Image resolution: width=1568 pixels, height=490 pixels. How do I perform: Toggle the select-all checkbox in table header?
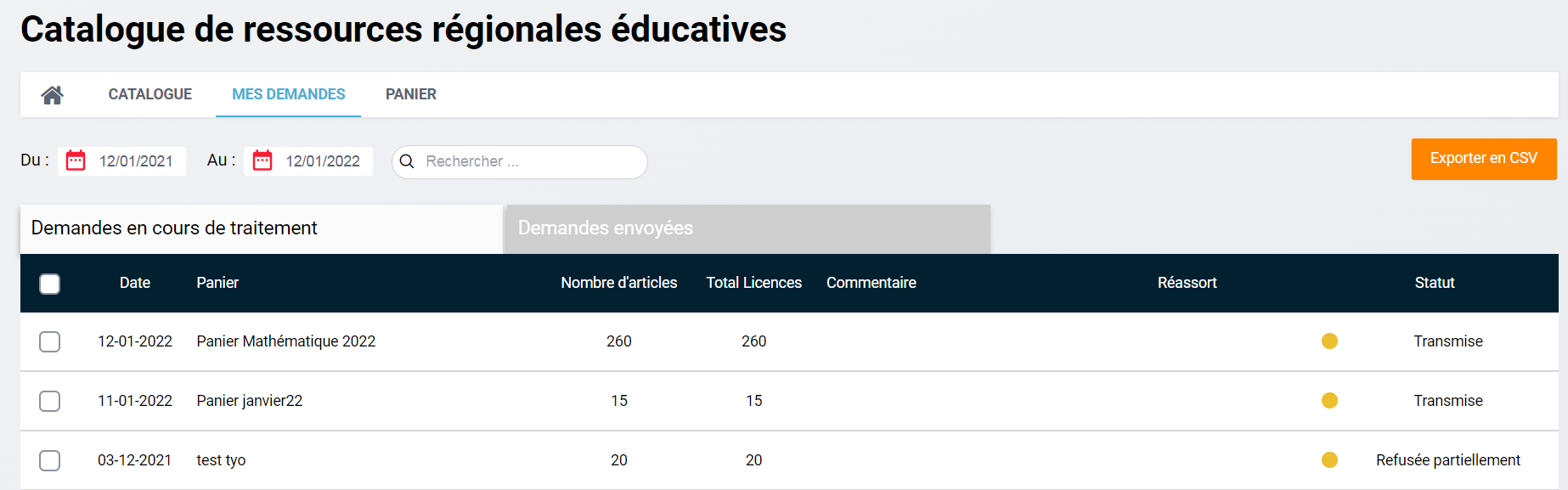point(50,284)
